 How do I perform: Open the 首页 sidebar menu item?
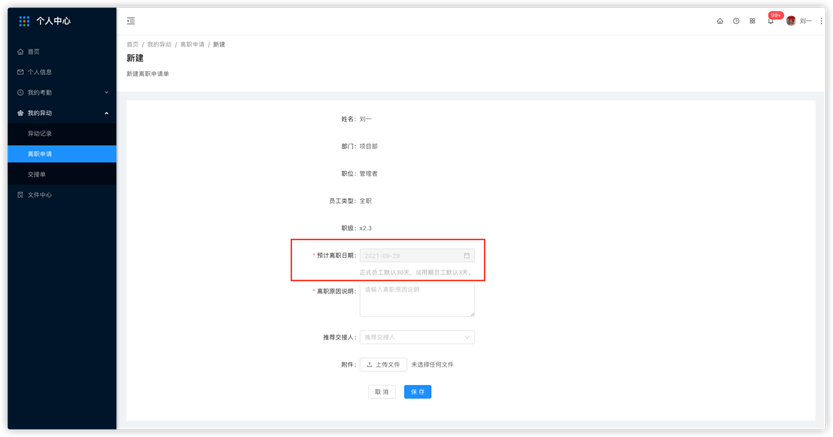click(62, 52)
